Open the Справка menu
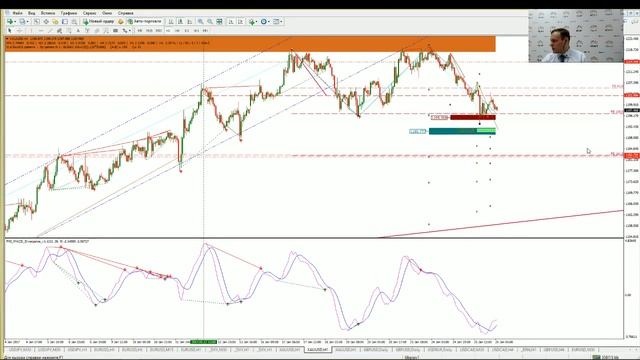 [125, 13]
